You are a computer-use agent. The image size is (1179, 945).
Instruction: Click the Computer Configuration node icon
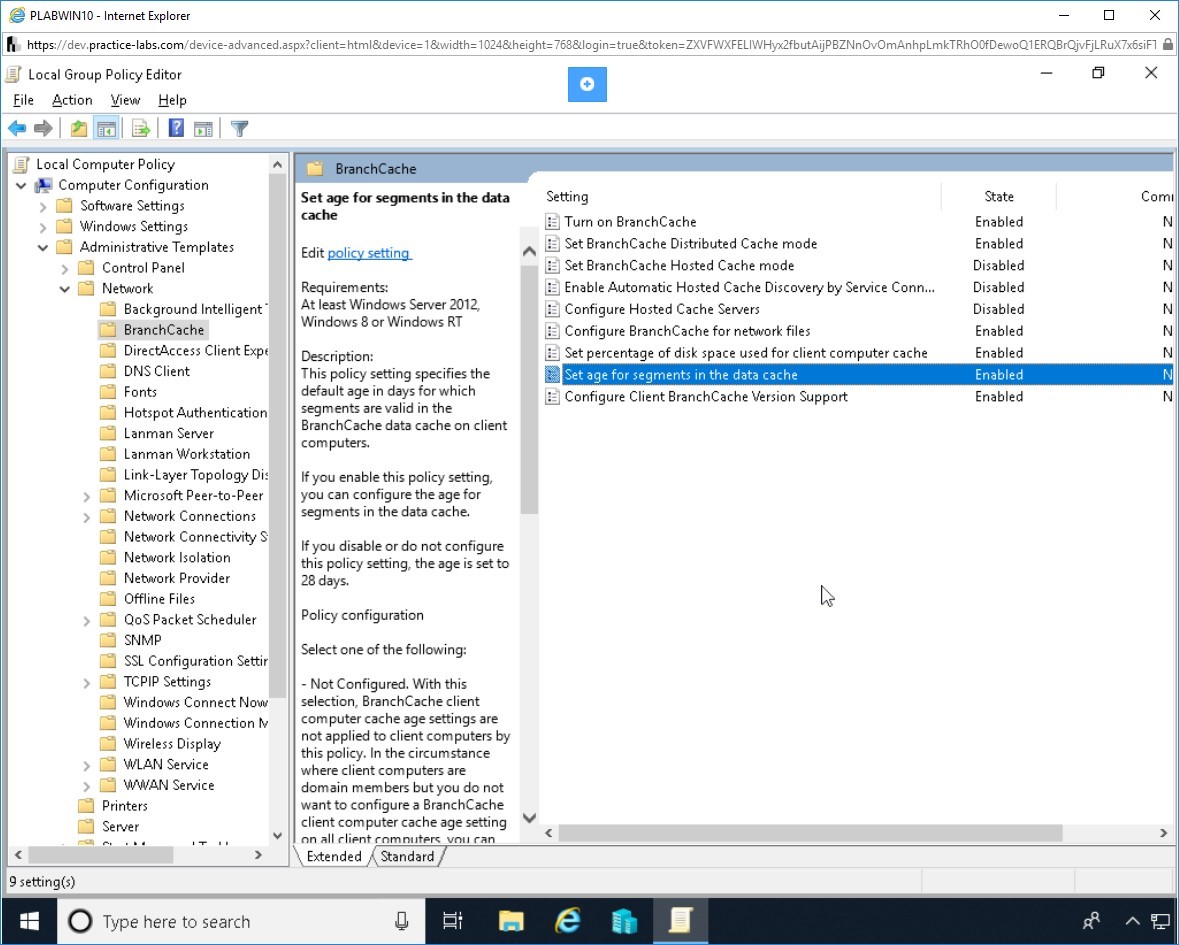click(x=44, y=185)
